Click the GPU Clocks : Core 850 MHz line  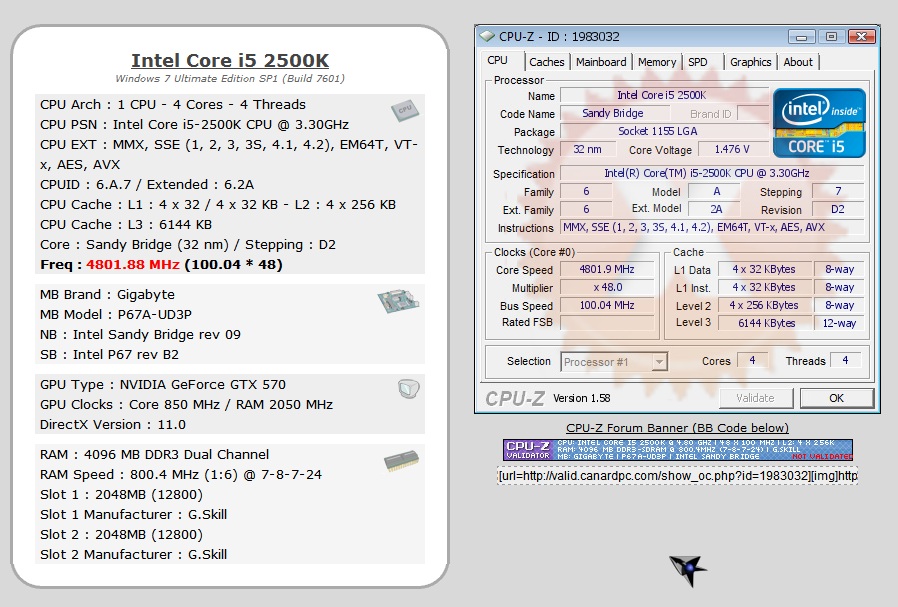click(x=186, y=404)
